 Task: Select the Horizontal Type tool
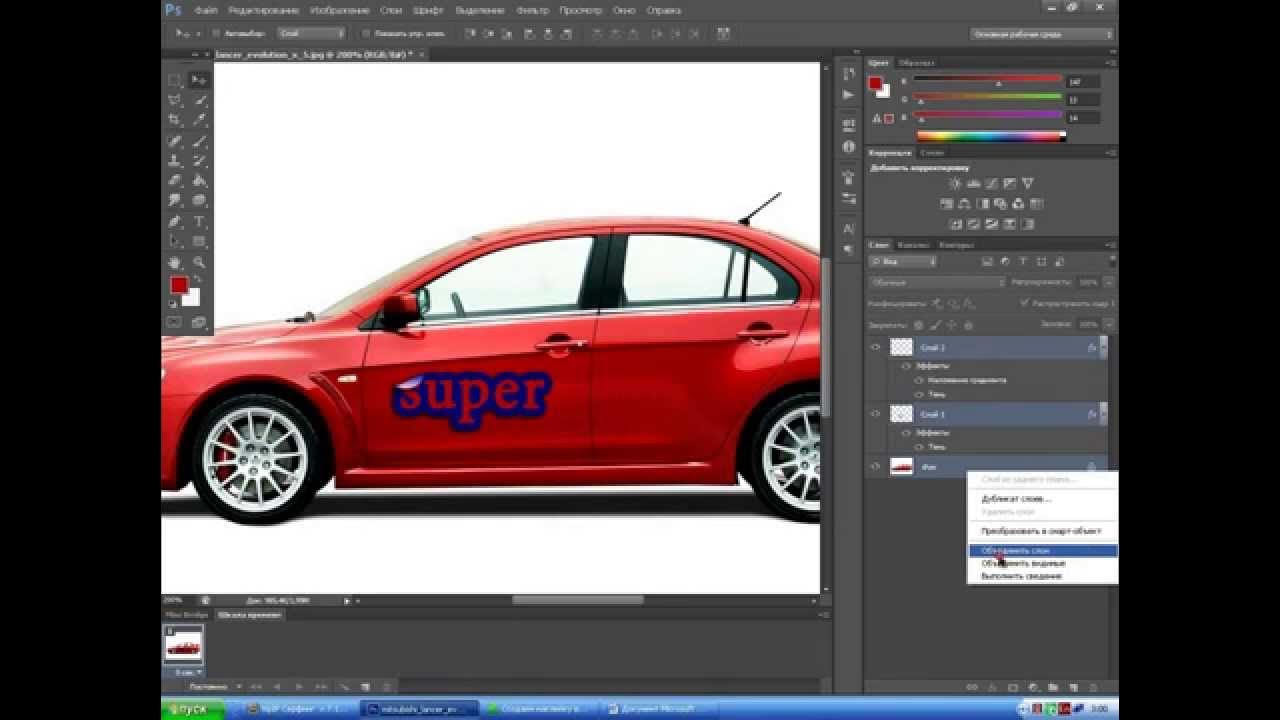coord(199,221)
